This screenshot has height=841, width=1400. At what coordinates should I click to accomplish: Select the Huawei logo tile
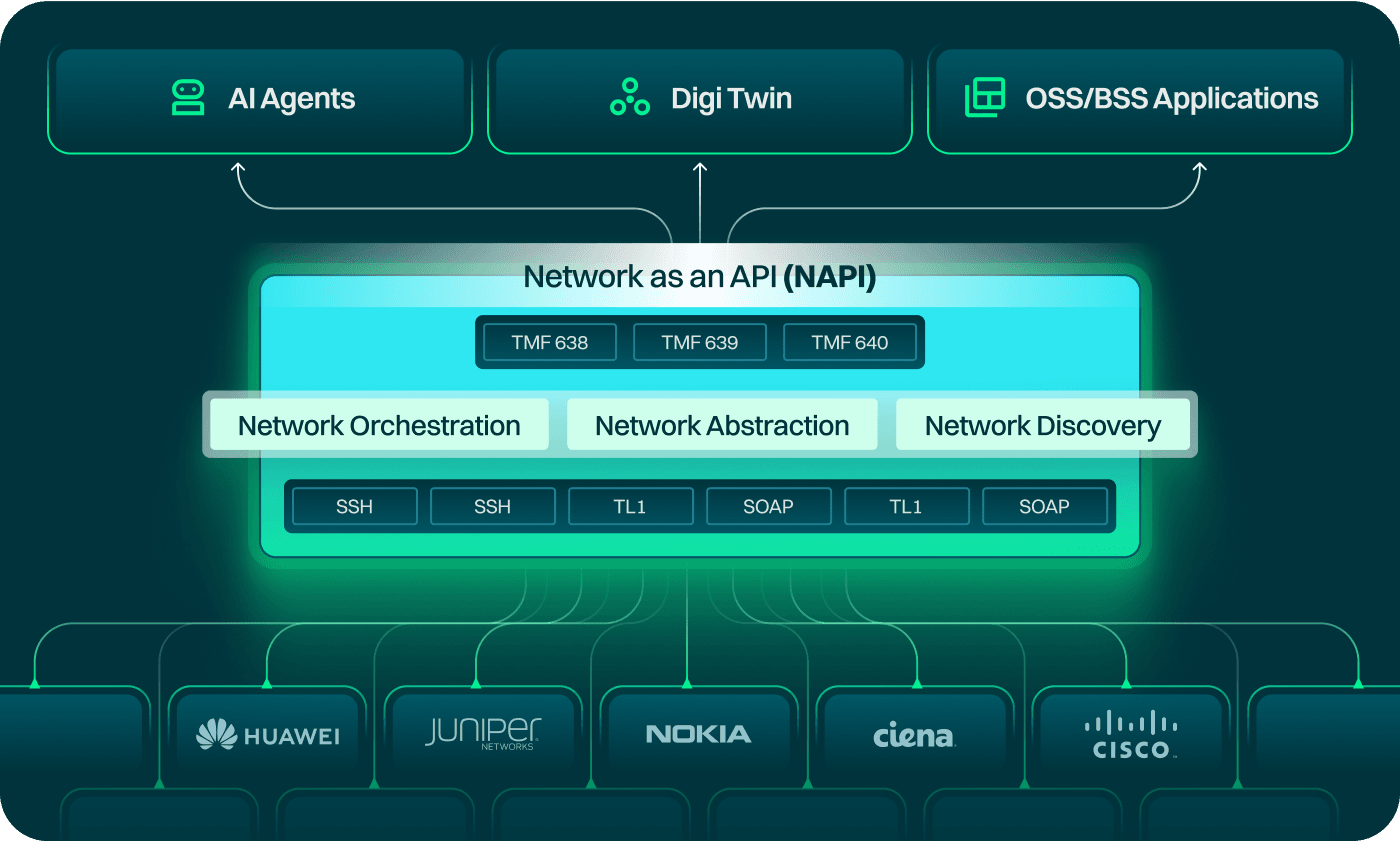(267, 736)
